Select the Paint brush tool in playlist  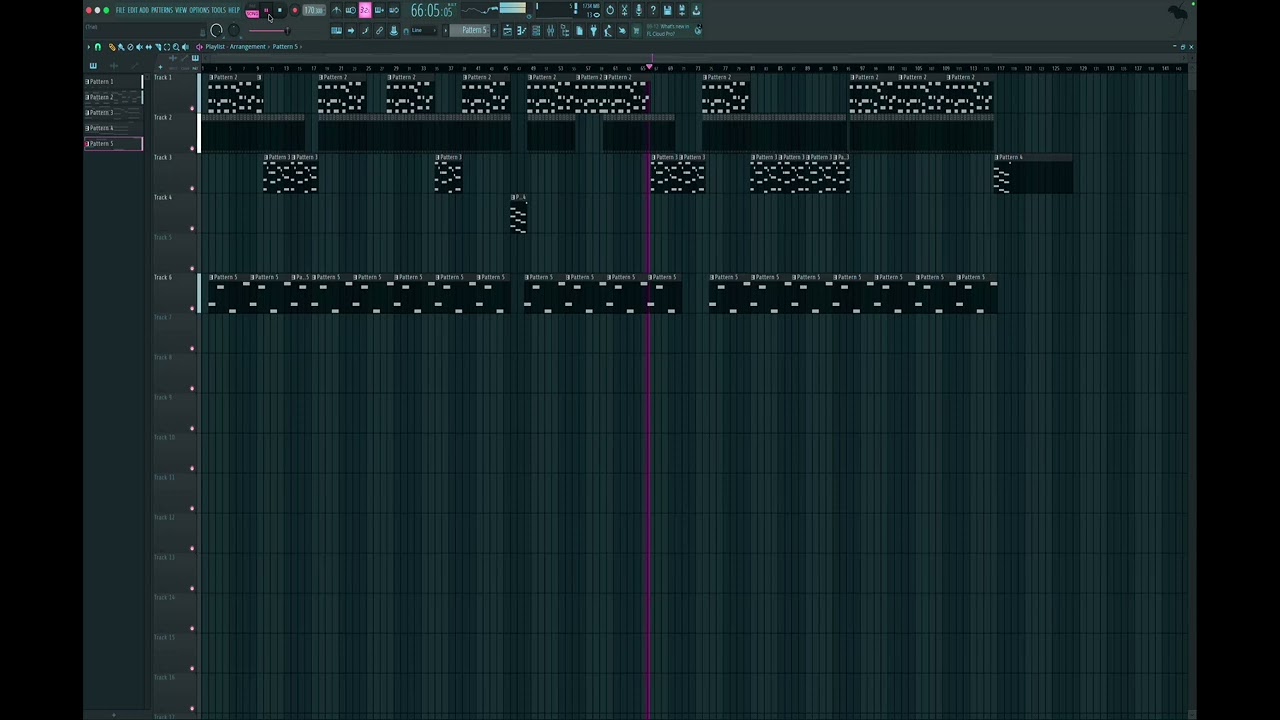[x=121, y=47]
